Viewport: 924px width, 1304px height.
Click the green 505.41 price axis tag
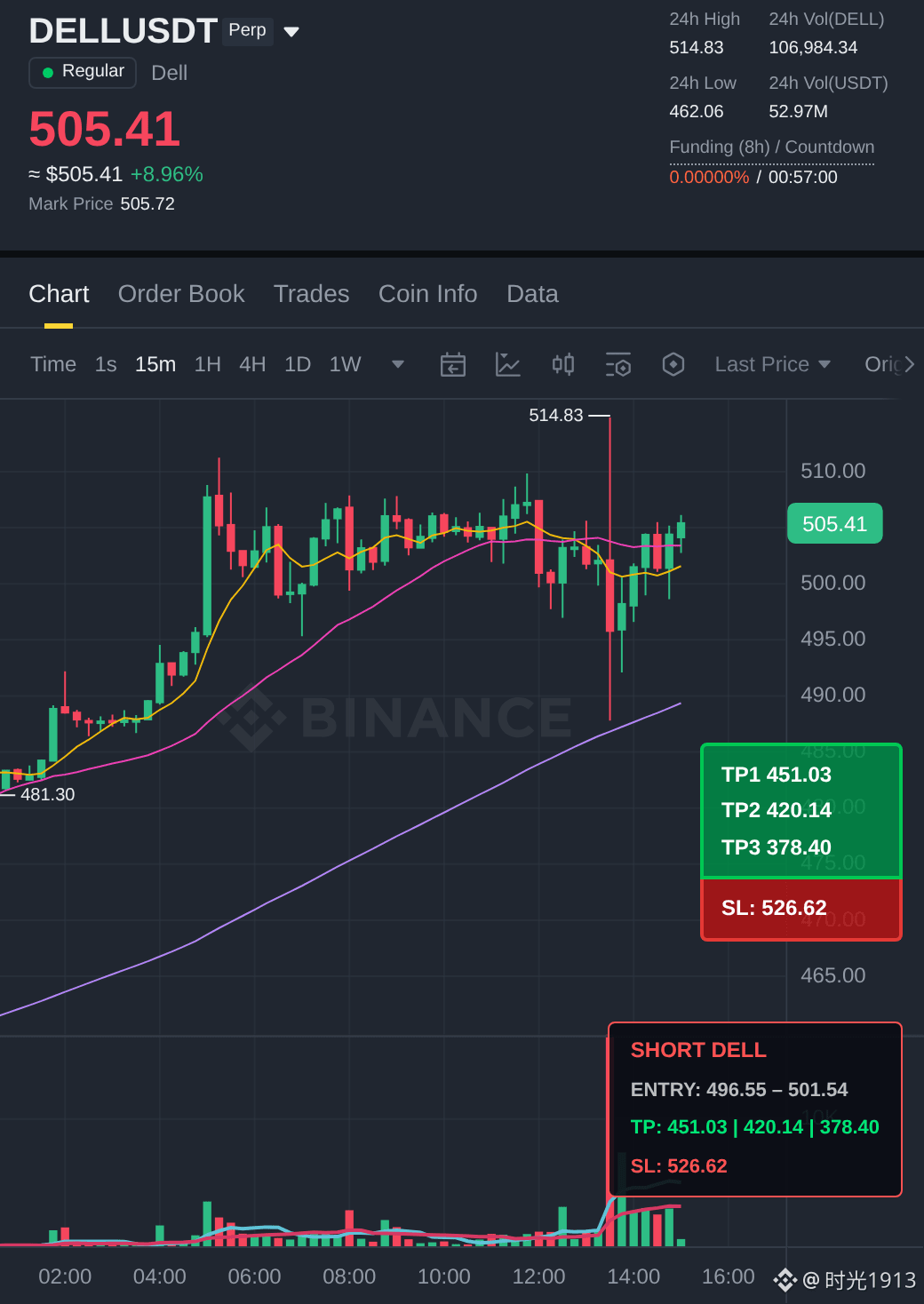click(x=835, y=524)
